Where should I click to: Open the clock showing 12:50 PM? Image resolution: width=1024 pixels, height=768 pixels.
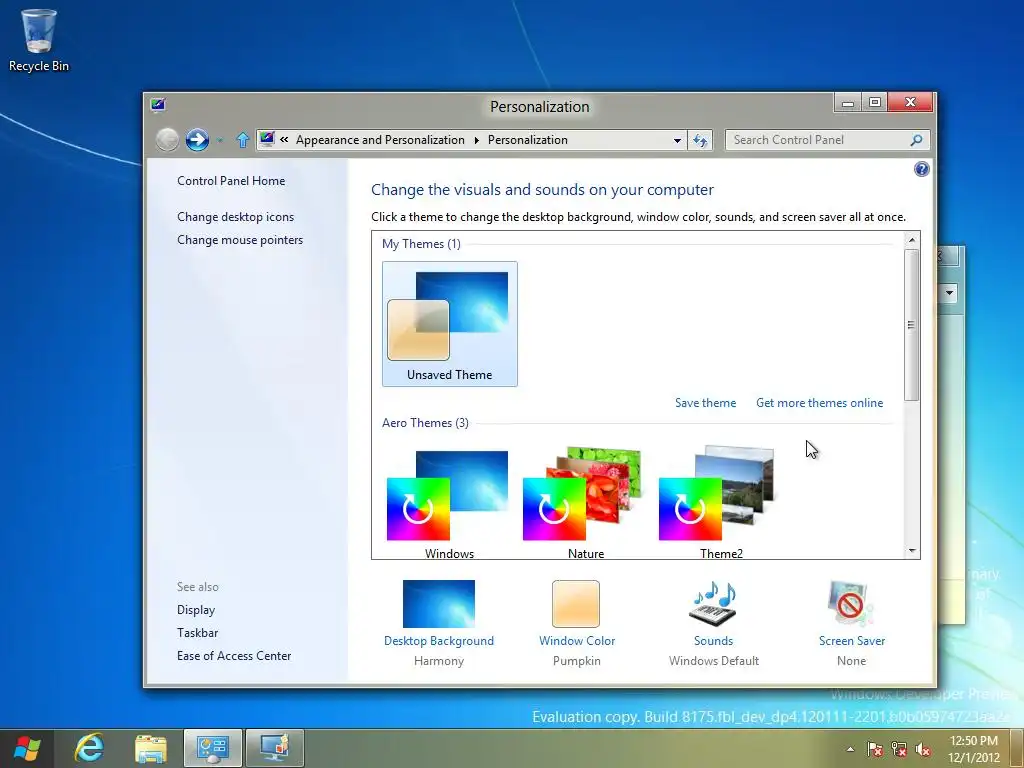pyautogui.click(x=974, y=749)
